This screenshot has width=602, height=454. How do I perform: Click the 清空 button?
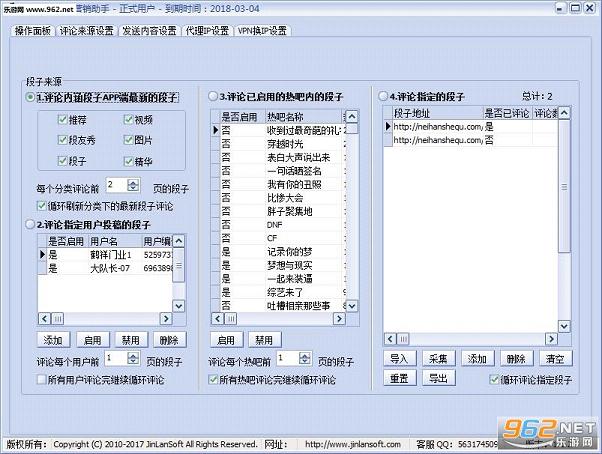click(x=556, y=359)
